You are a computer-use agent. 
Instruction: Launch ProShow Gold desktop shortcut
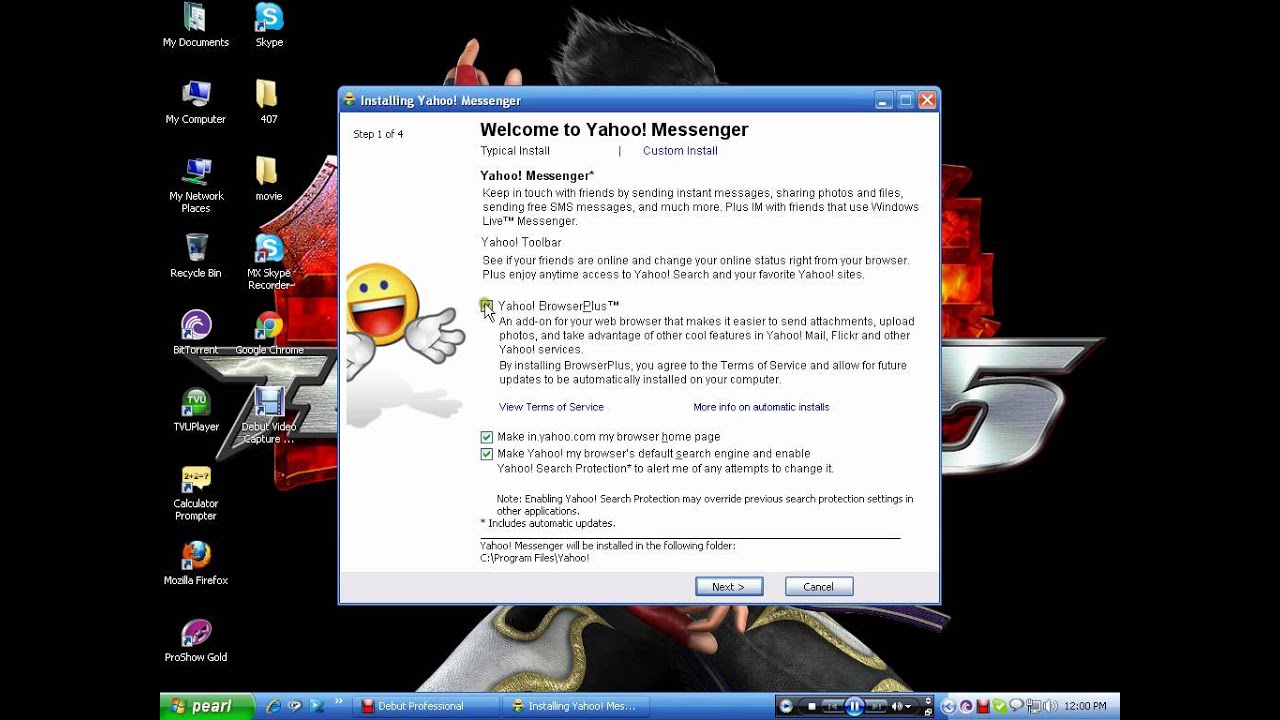[x=196, y=641]
